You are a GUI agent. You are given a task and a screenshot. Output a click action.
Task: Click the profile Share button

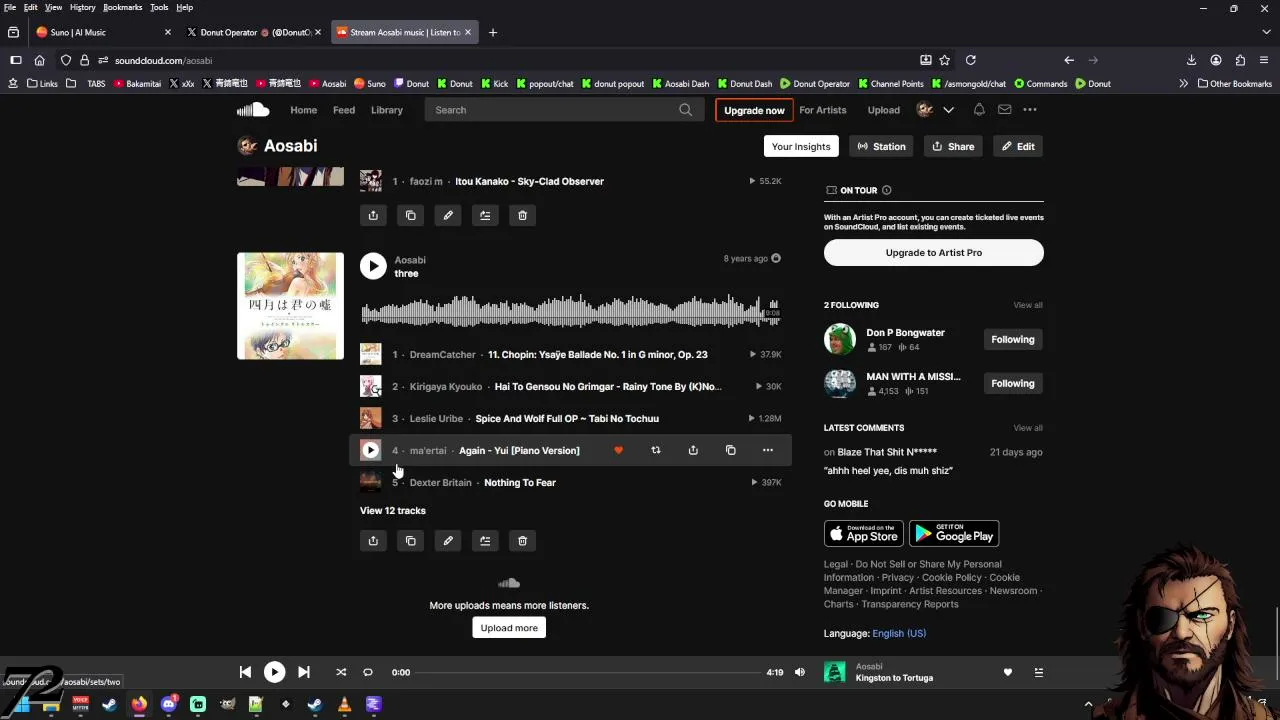tap(953, 146)
